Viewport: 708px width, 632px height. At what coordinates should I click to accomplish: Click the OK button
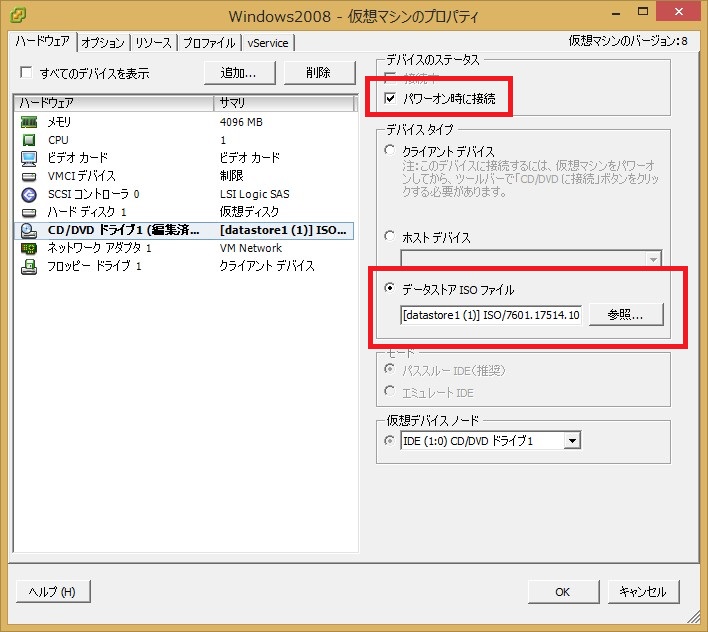[x=563, y=592]
